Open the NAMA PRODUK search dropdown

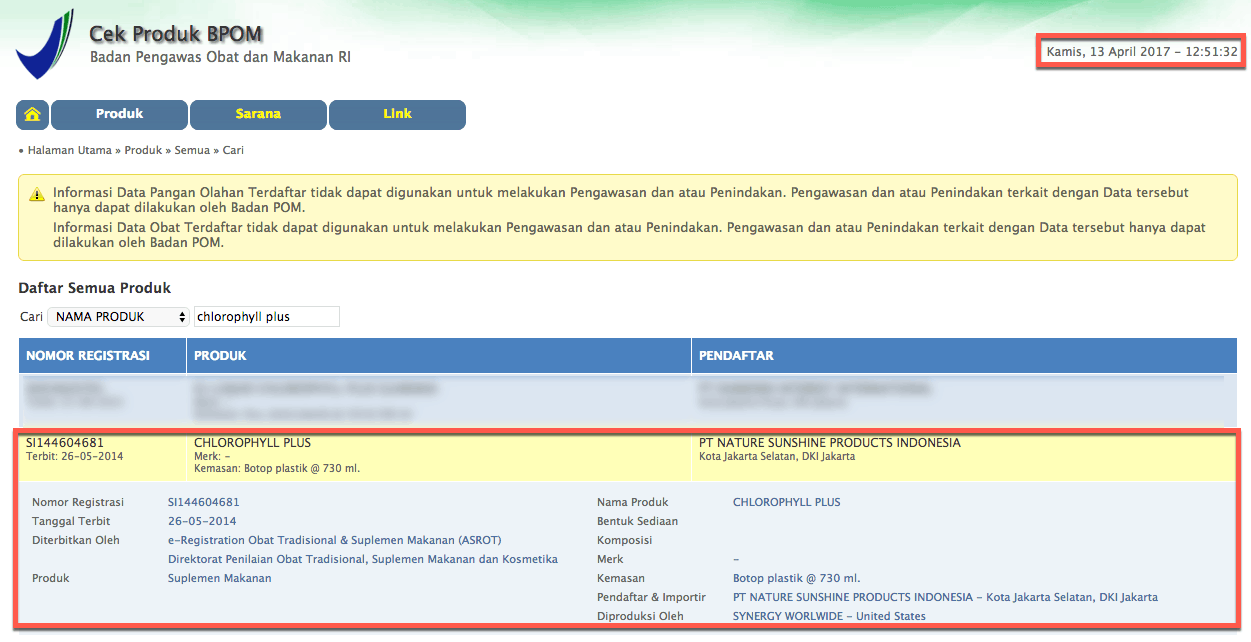tap(118, 317)
